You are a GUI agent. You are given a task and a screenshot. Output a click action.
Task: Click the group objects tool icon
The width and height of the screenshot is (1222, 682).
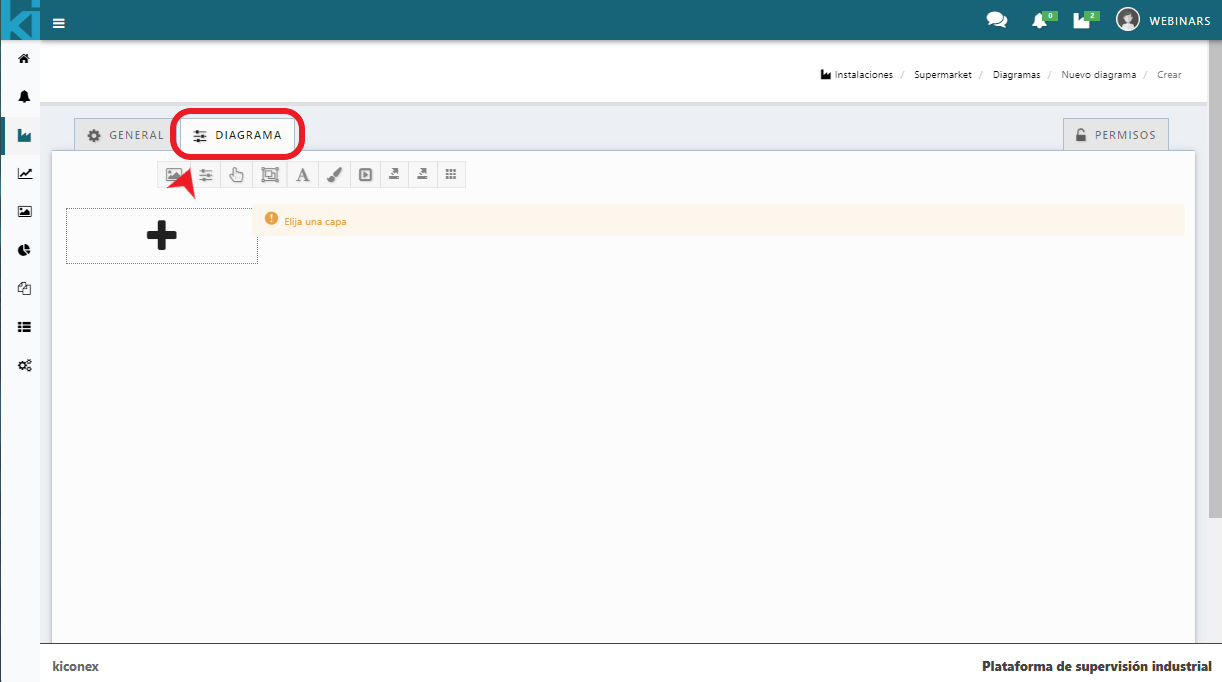270,175
